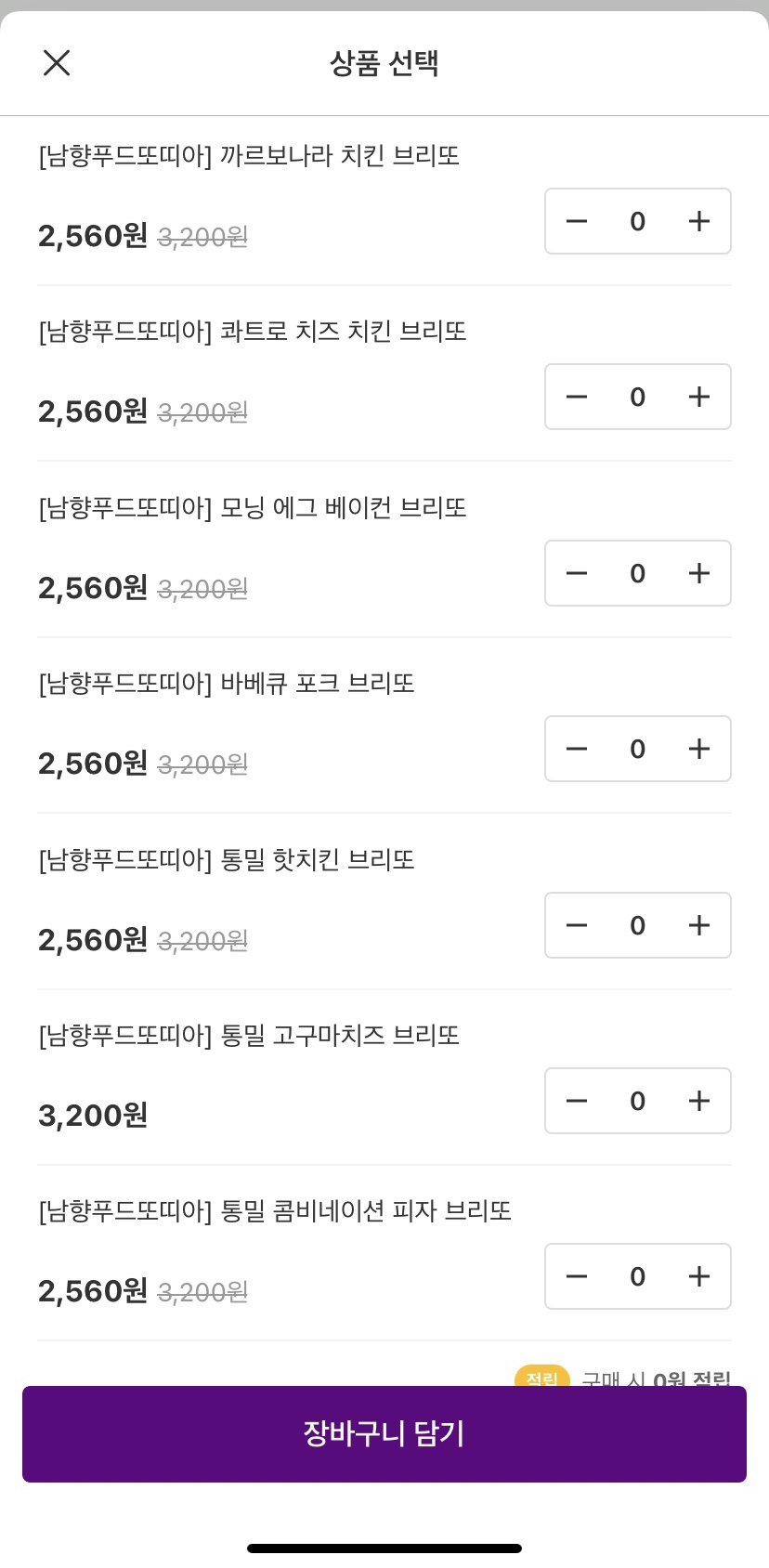Tap minus for 콰트로 치즈 치킨 브리또
The width and height of the screenshot is (769, 1568).
[x=577, y=397]
